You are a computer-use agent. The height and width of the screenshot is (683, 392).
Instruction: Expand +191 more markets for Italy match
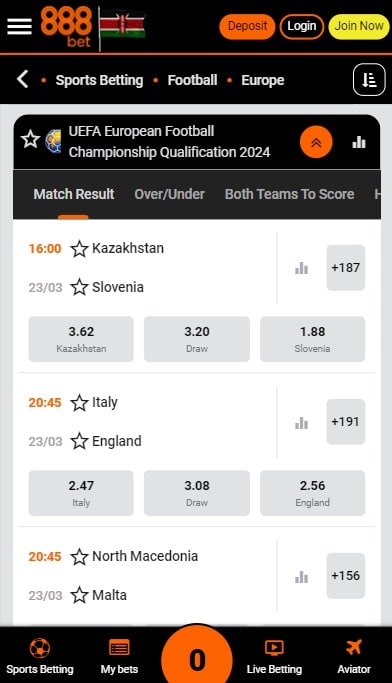[x=346, y=422]
